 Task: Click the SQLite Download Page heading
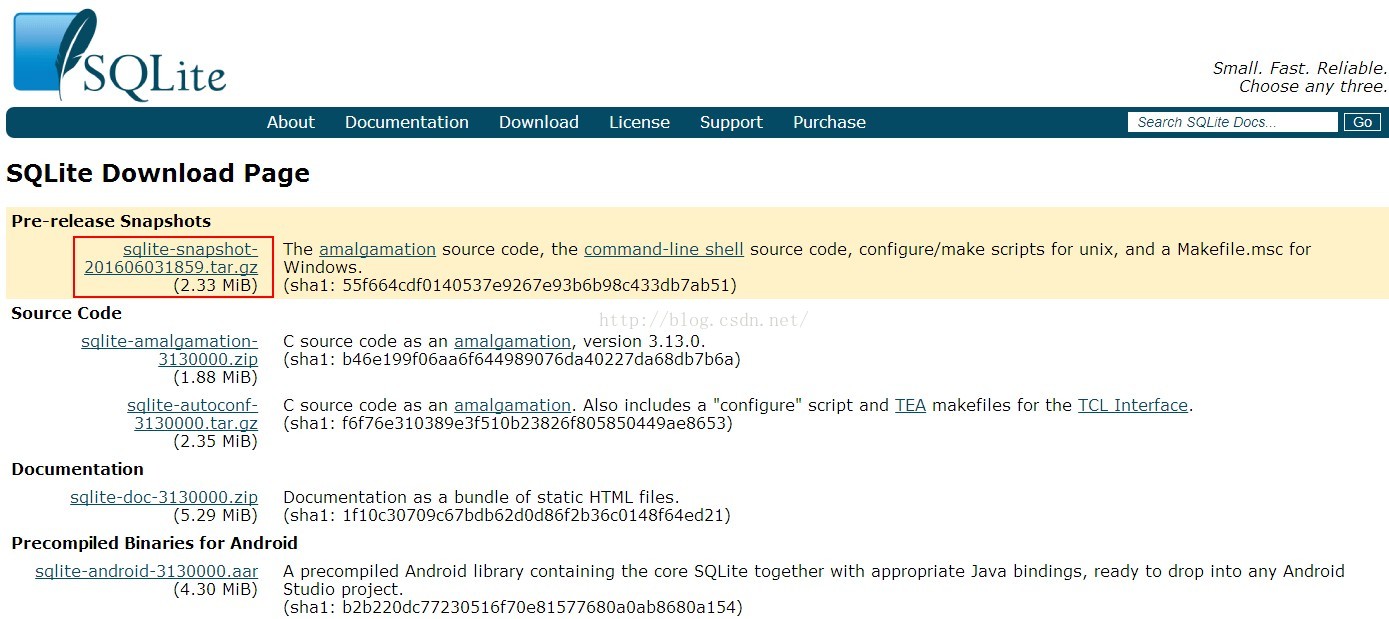[158, 173]
